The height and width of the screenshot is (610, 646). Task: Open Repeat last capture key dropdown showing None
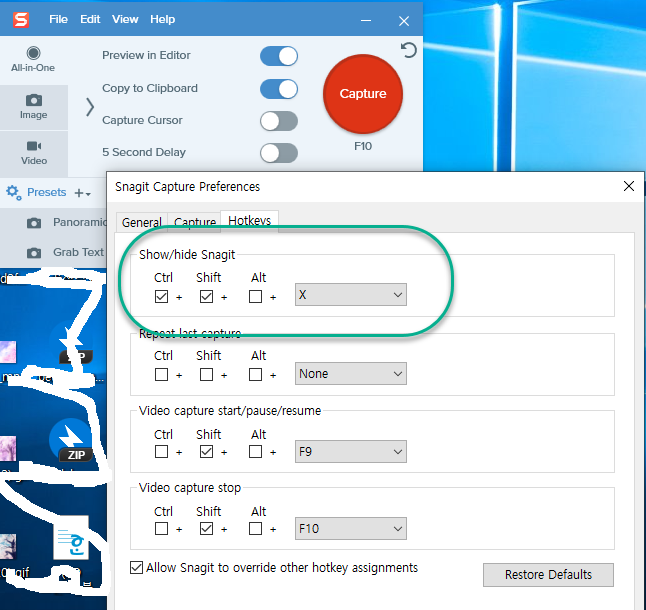pos(351,374)
